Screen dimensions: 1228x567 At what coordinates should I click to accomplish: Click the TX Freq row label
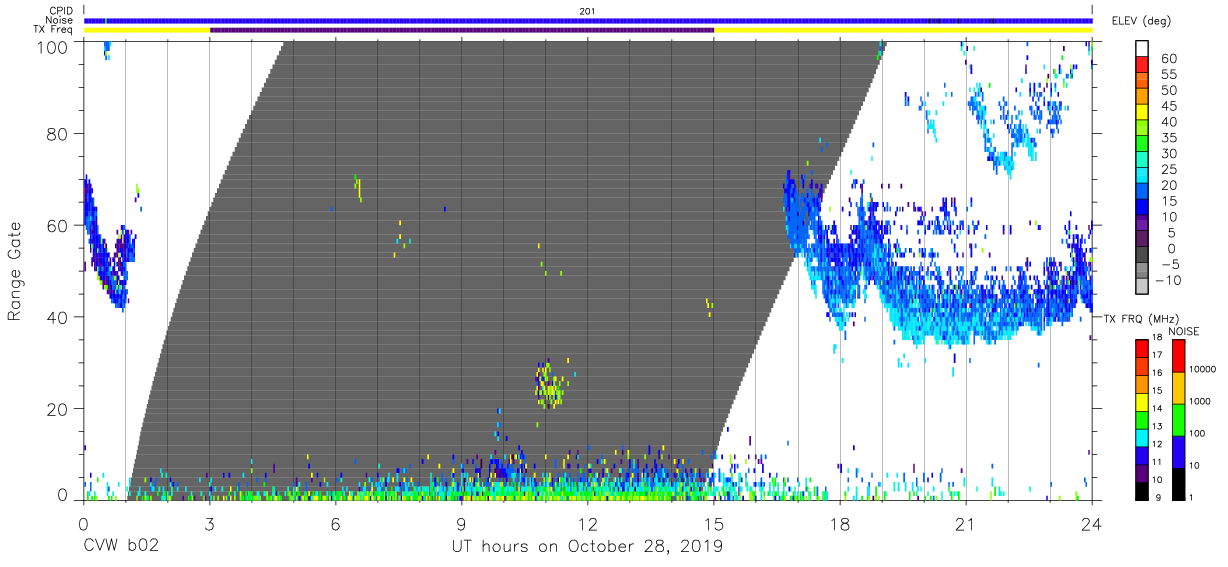tap(55, 30)
